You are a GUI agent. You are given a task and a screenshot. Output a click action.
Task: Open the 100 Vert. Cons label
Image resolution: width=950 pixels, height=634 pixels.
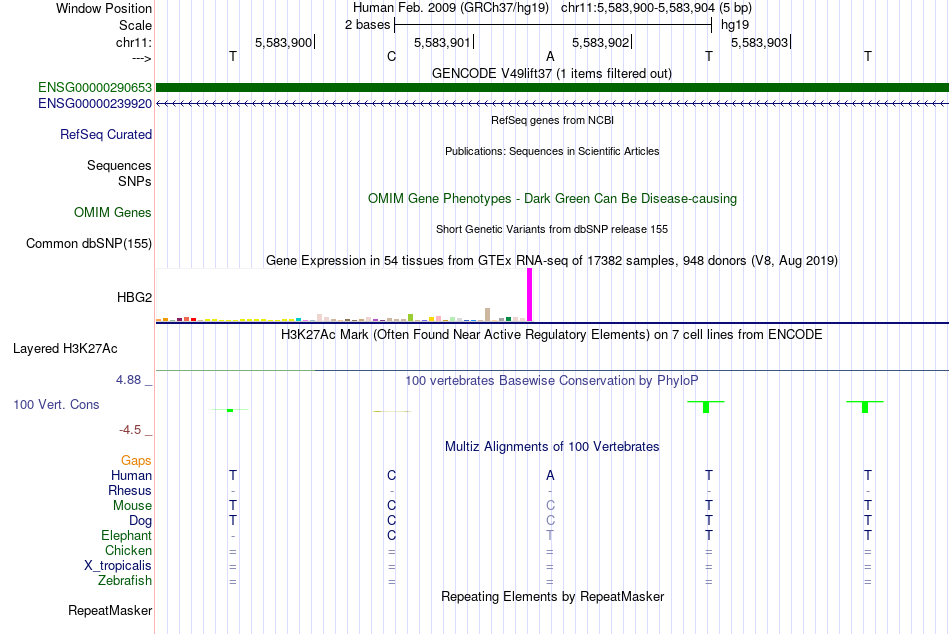56,404
